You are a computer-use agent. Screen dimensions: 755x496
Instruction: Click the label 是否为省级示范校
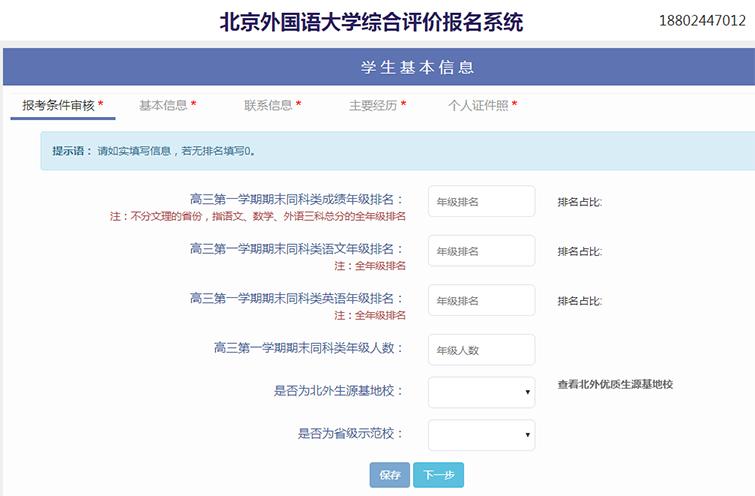(x=350, y=433)
